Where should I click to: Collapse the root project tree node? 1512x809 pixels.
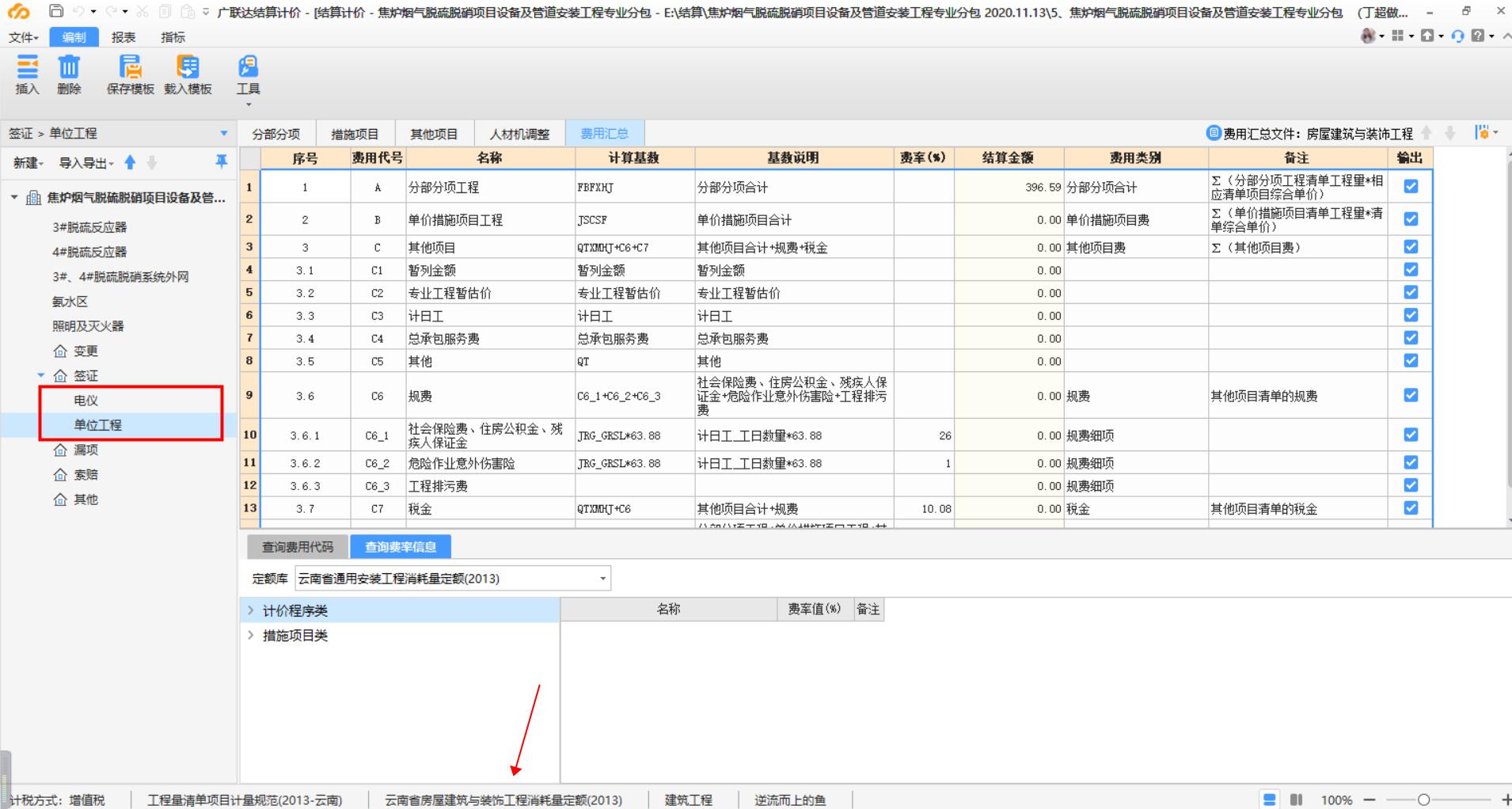[x=14, y=197]
